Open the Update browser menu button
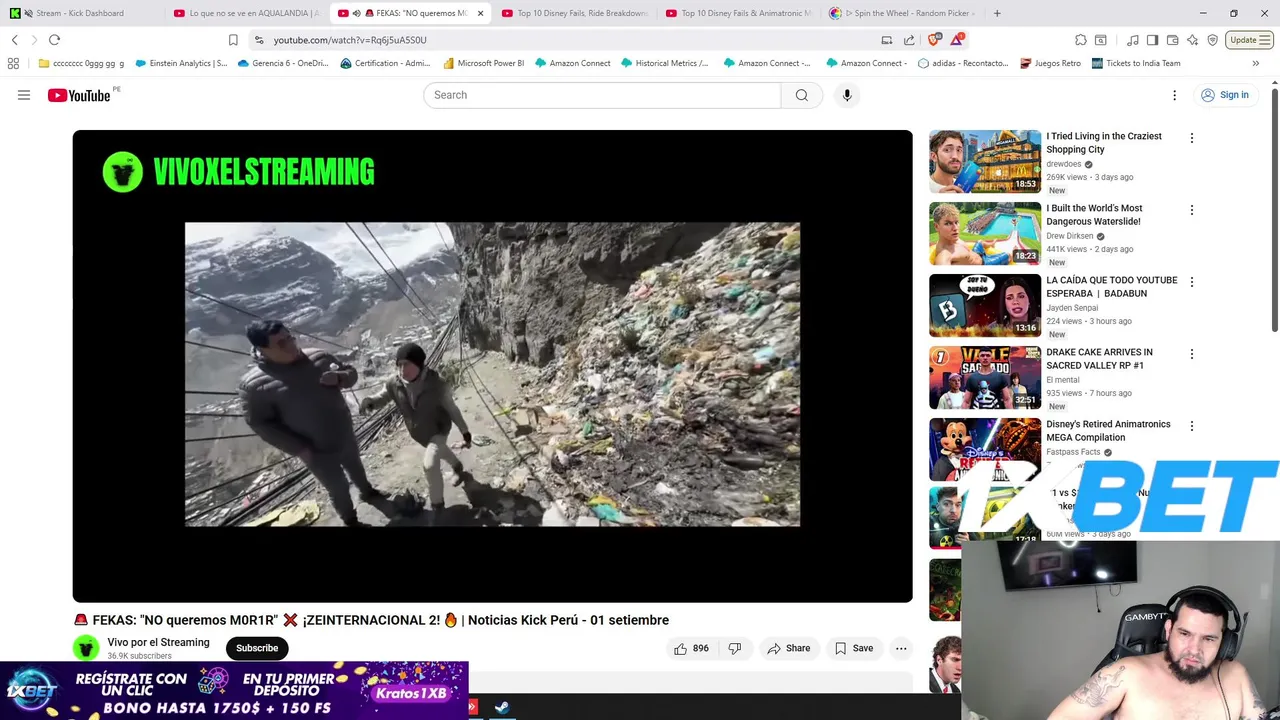The image size is (1280, 720). [1249, 40]
